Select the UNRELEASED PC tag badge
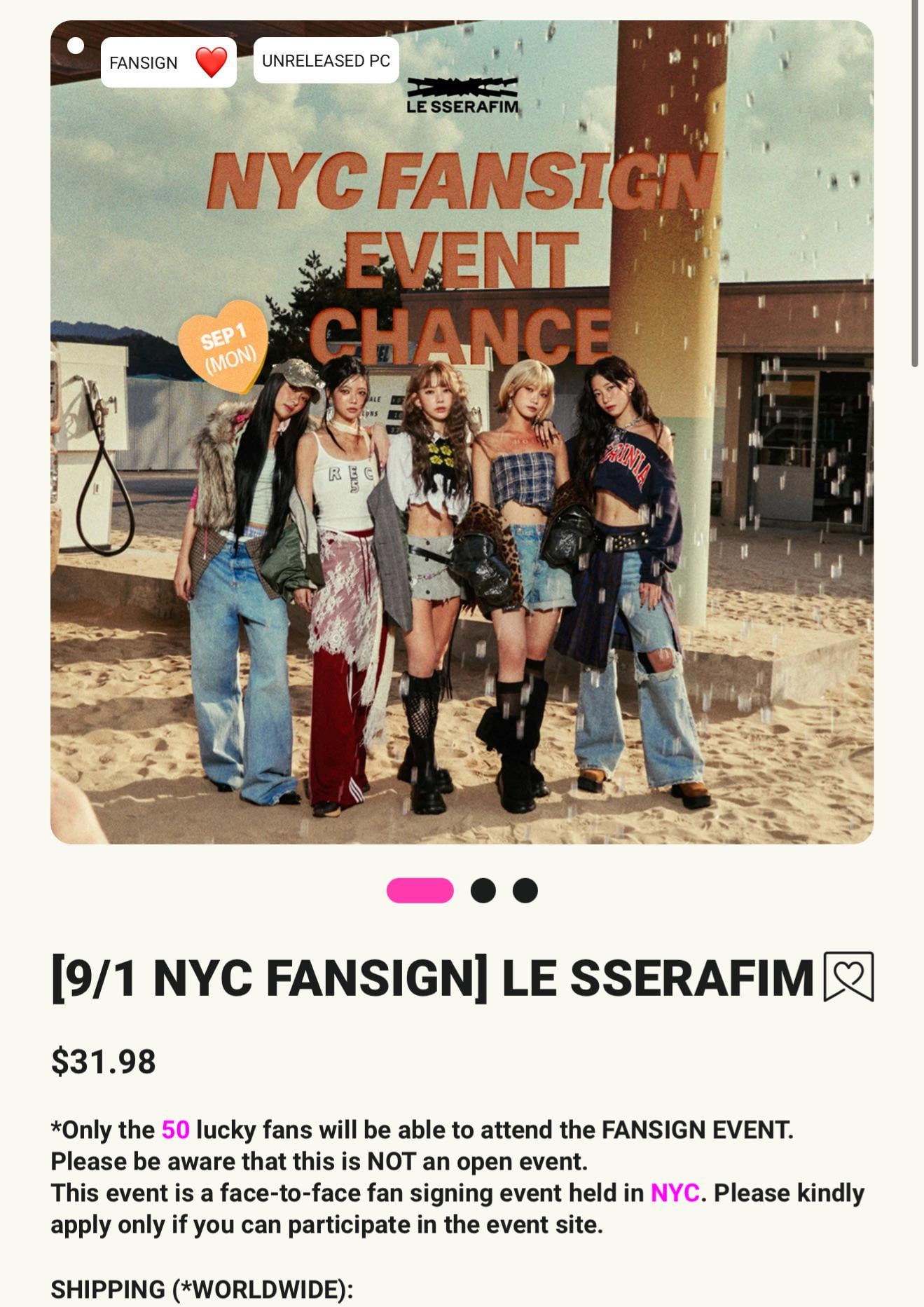924x1307 pixels. click(326, 61)
